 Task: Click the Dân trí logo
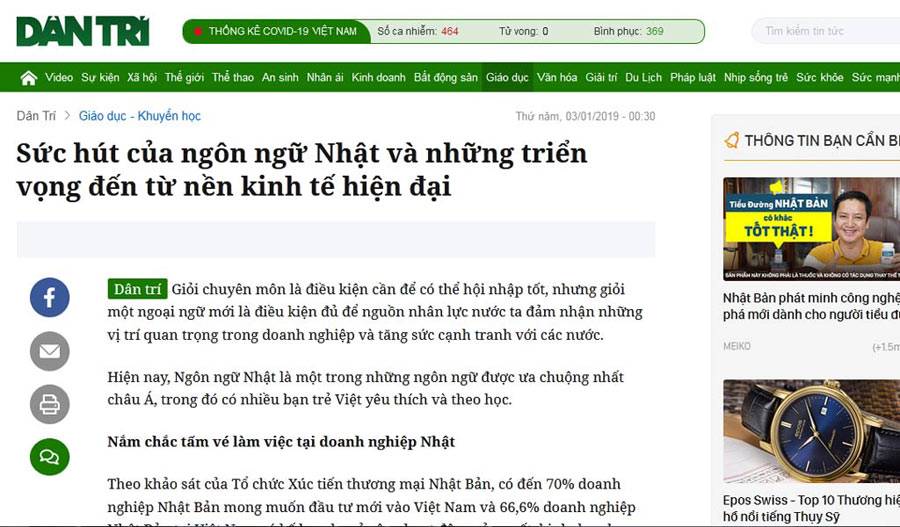82,31
